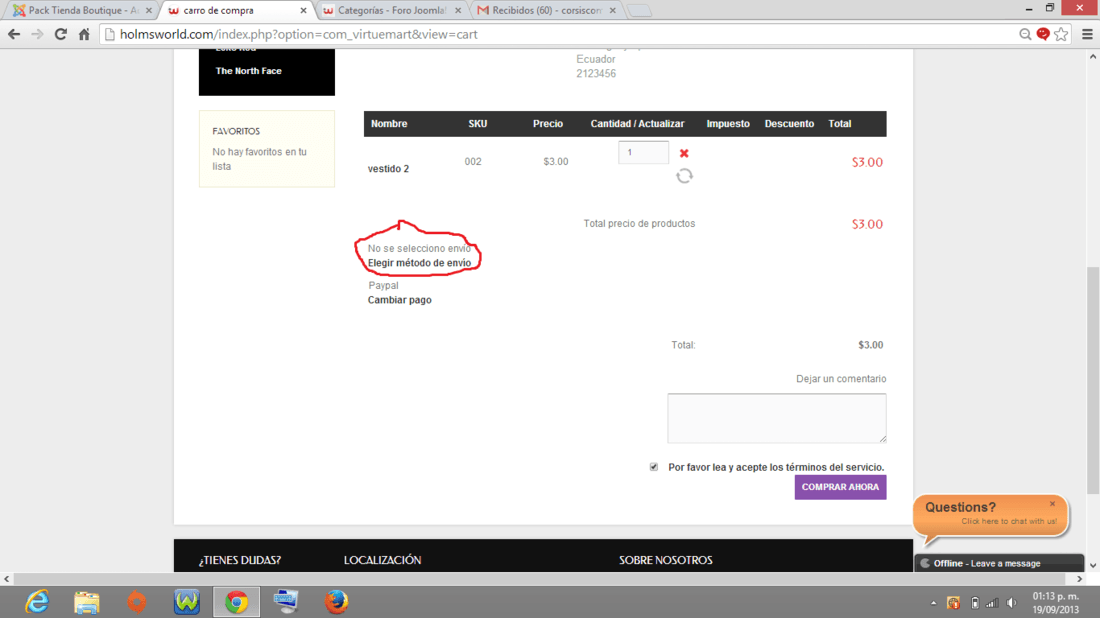Image resolution: width=1100 pixels, height=618 pixels.
Task: Show hidden system tray icons
Action: tap(933, 603)
